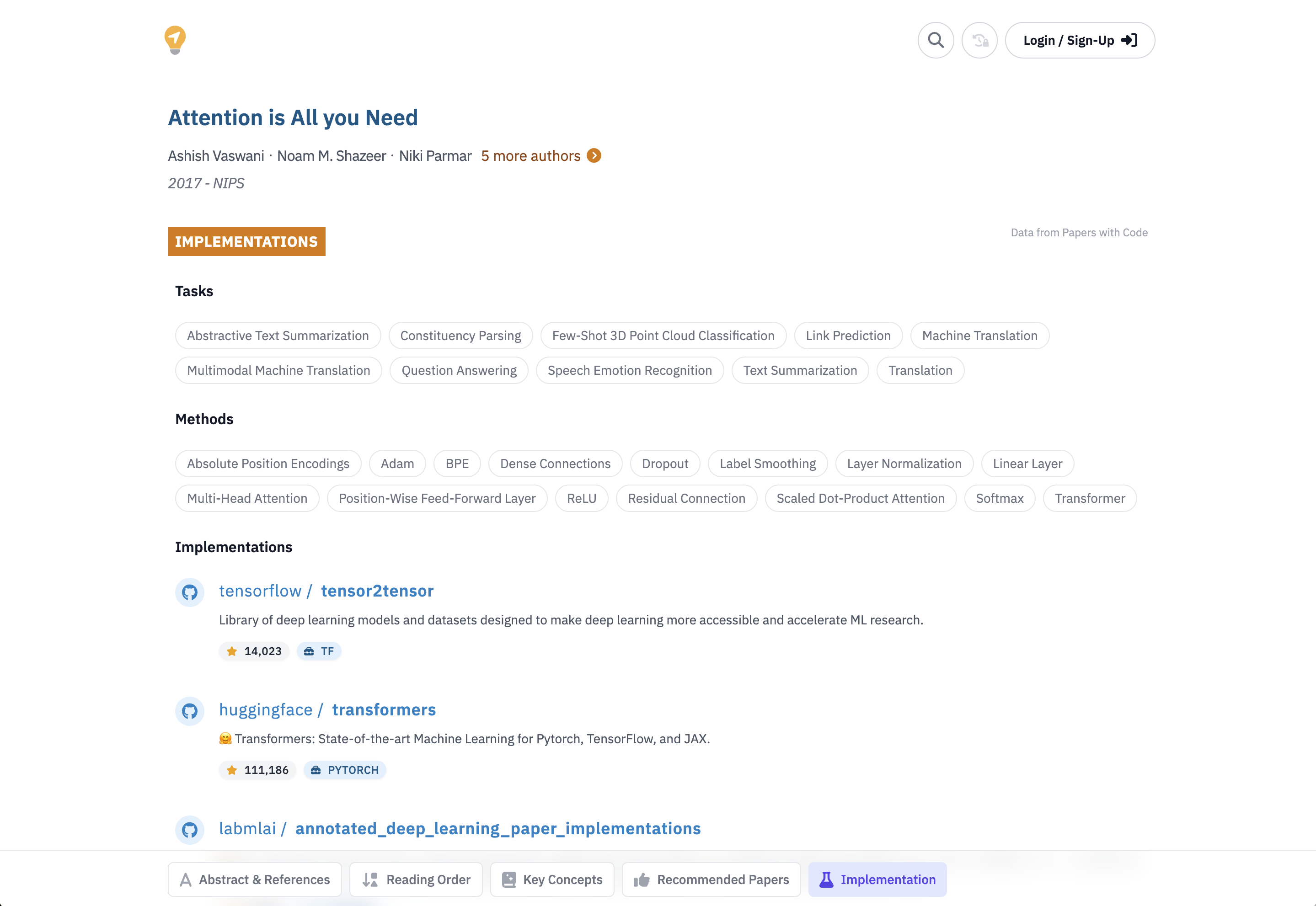Click the TF framework badge
1316x906 pixels.
319,651
